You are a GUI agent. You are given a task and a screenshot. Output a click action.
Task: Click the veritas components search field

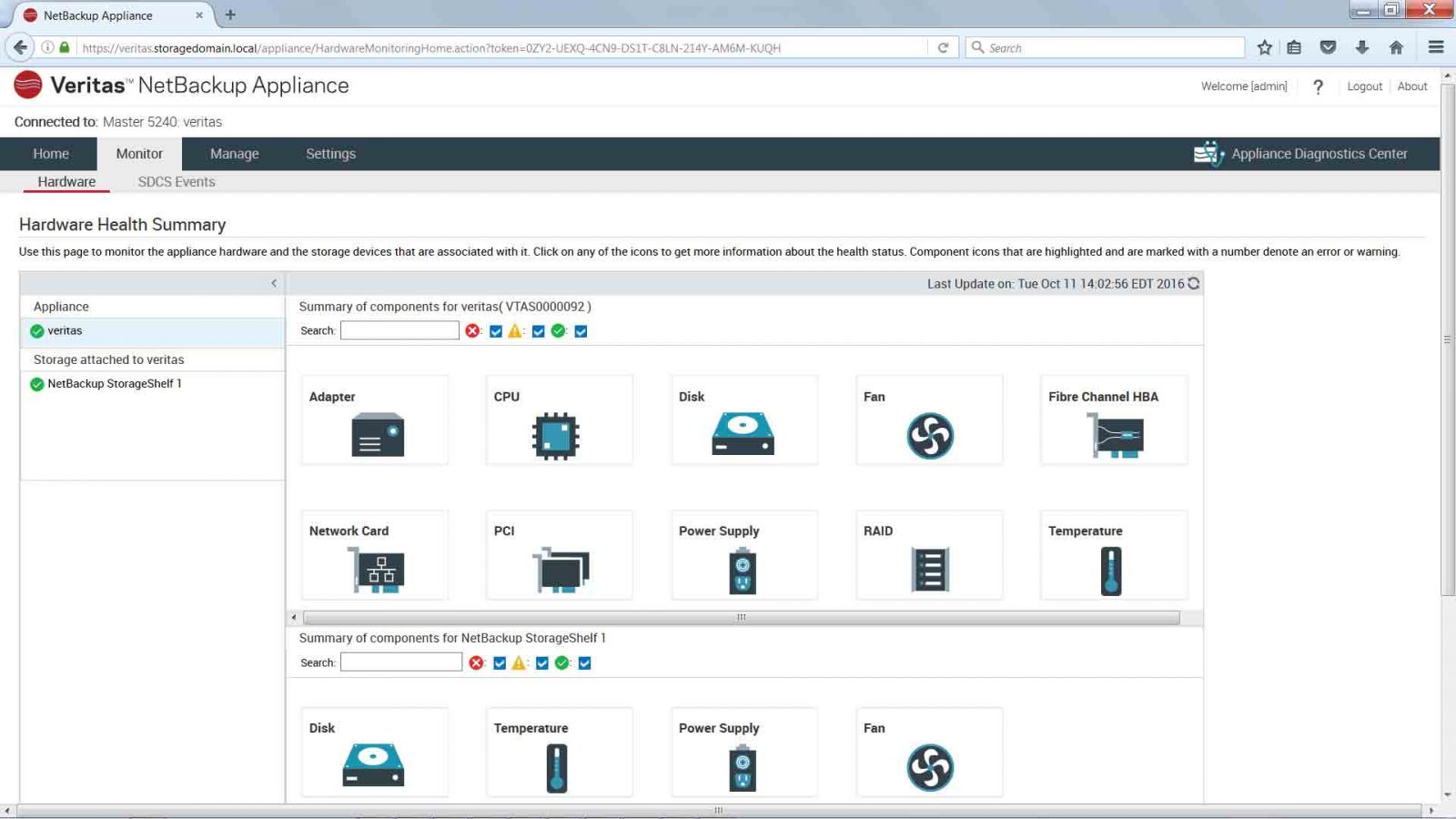pyautogui.click(x=399, y=330)
